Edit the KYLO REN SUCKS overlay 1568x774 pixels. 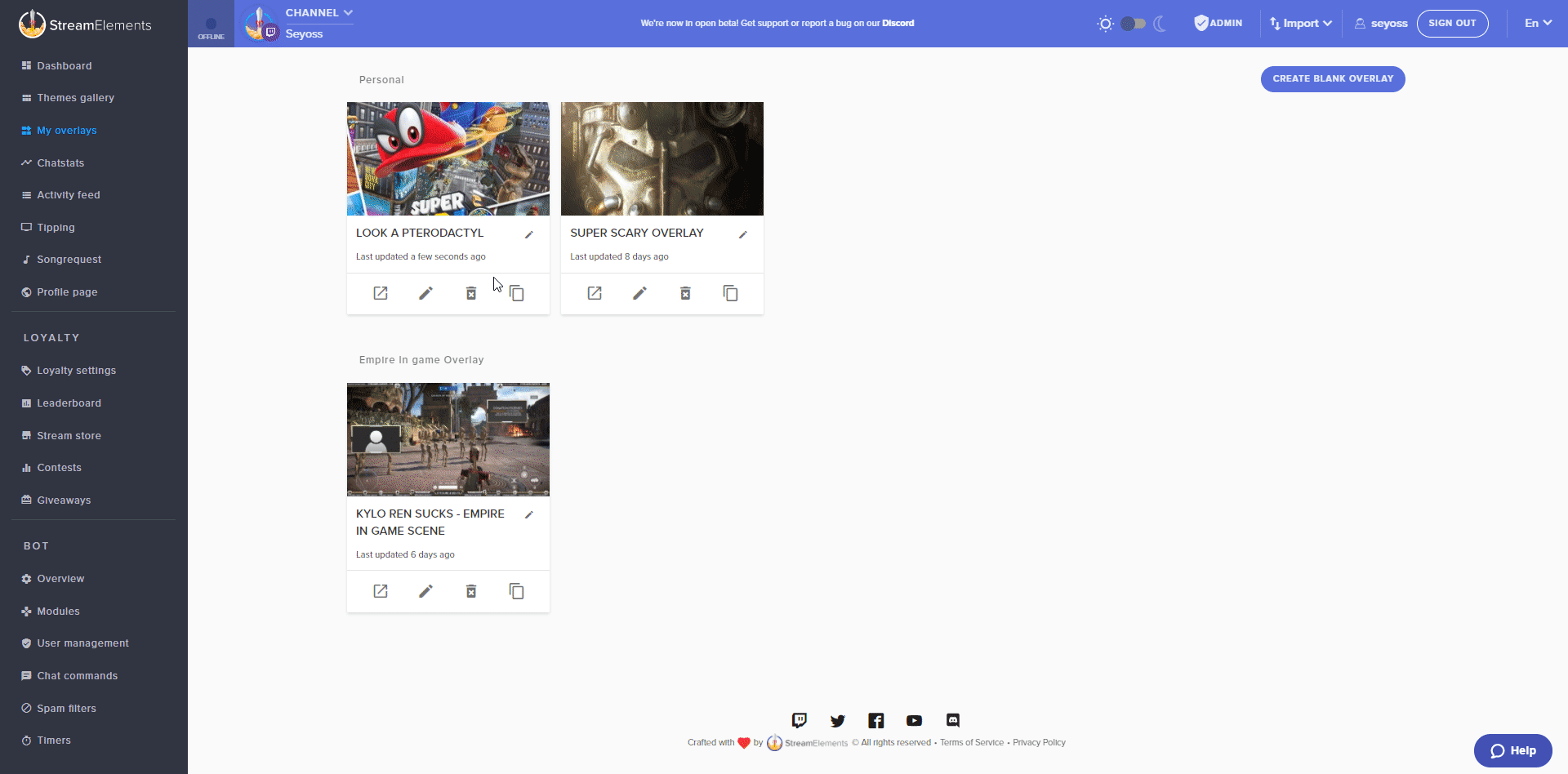[425, 591]
